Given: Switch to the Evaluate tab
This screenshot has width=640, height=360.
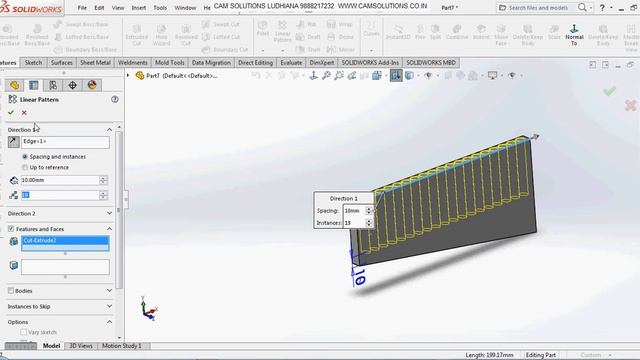Looking at the screenshot, I should point(291,62).
